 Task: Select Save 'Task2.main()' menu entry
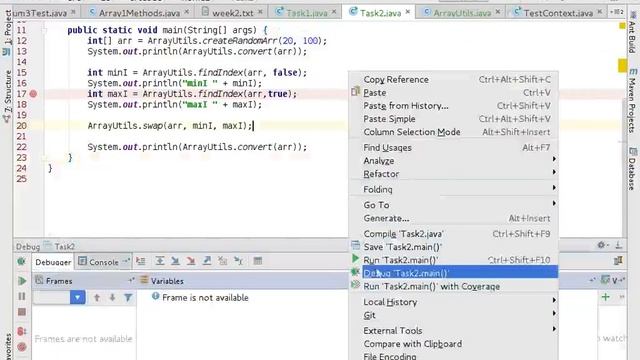point(453,247)
